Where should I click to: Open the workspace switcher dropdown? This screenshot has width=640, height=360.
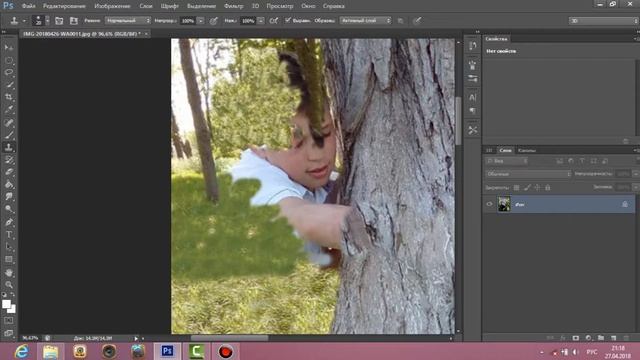pos(603,20)
